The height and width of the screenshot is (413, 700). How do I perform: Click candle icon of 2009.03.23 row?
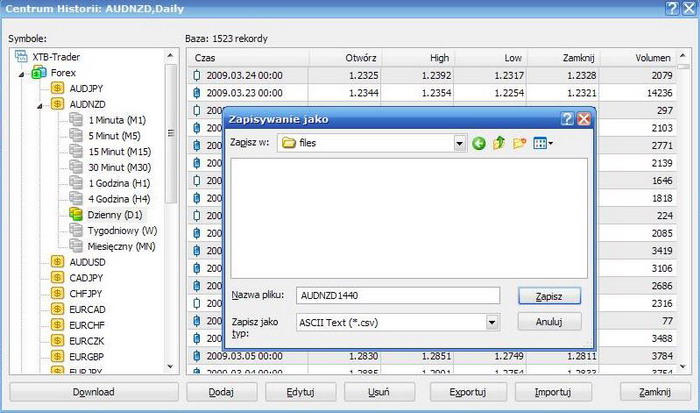[197, 93]
